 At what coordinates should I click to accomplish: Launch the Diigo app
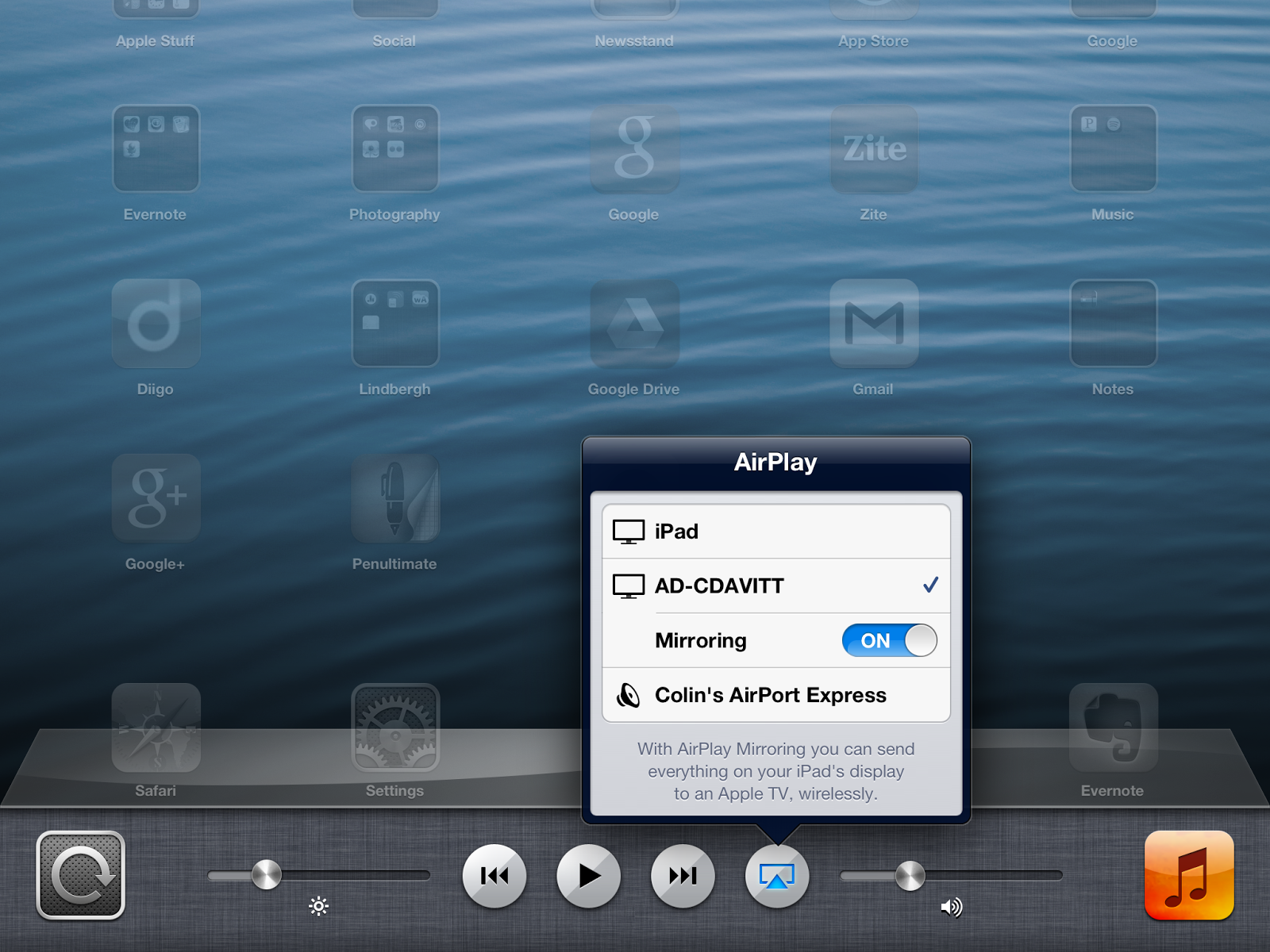156,323
